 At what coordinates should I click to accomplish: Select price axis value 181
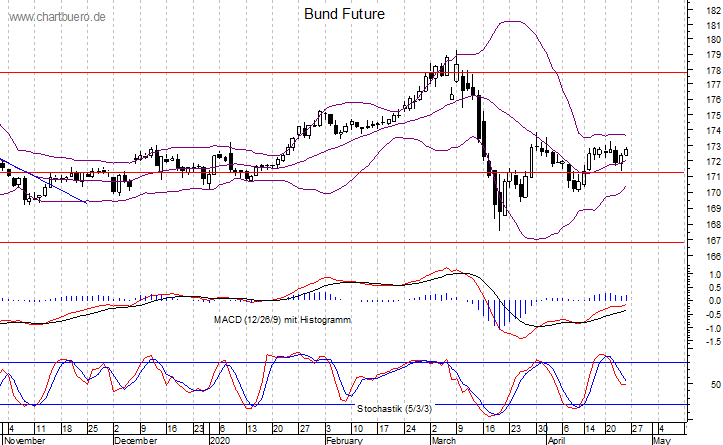pyautogui.click(x=713, y=26)
